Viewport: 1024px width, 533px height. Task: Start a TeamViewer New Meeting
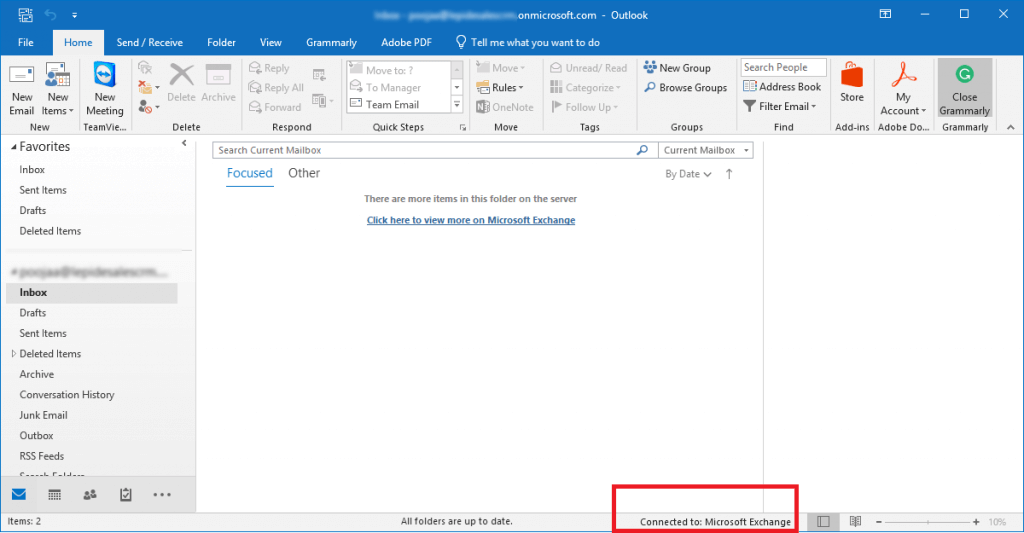(x=104, y=90)
